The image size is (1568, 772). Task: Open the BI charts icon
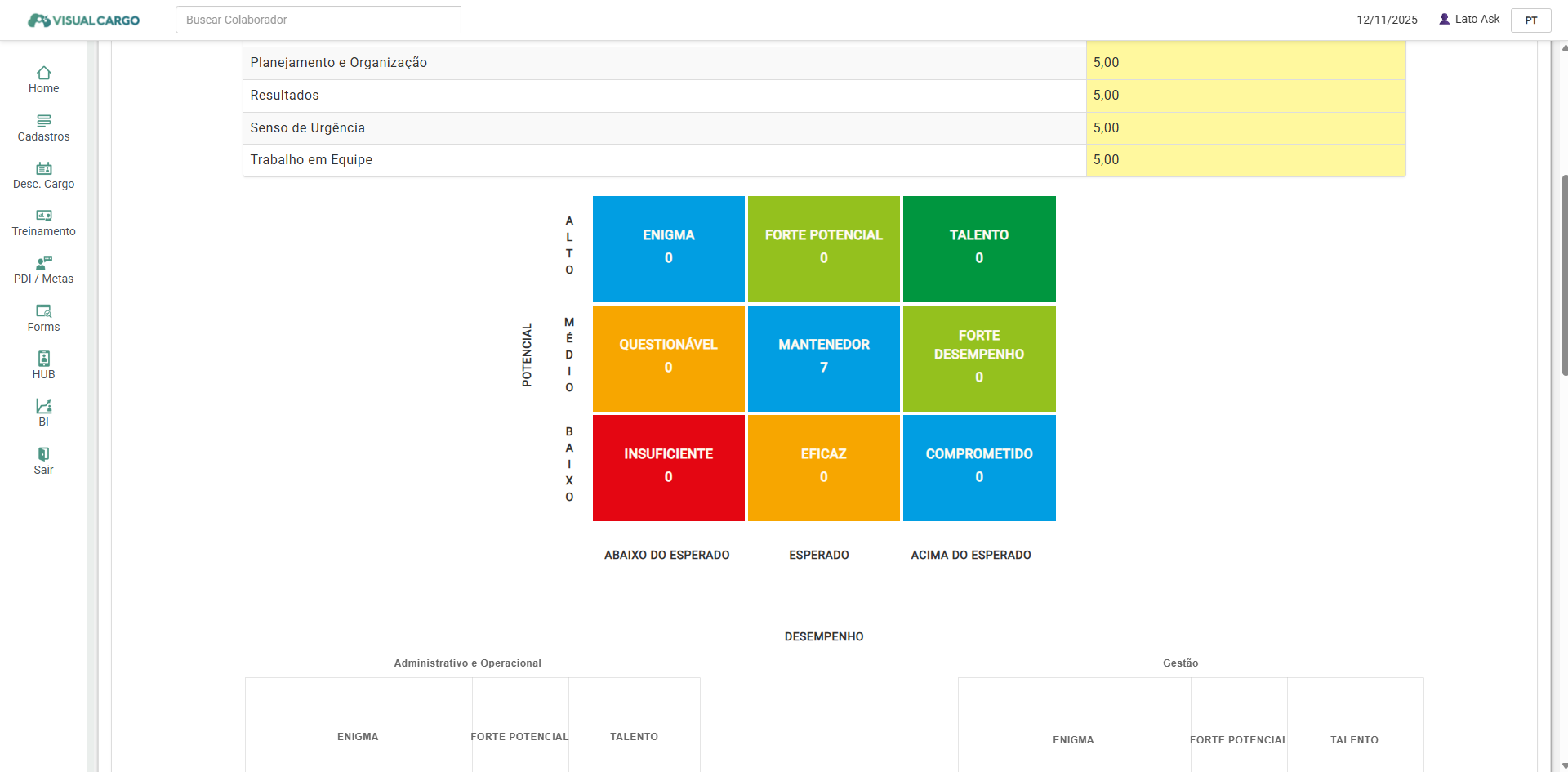[x=44, y=406]
